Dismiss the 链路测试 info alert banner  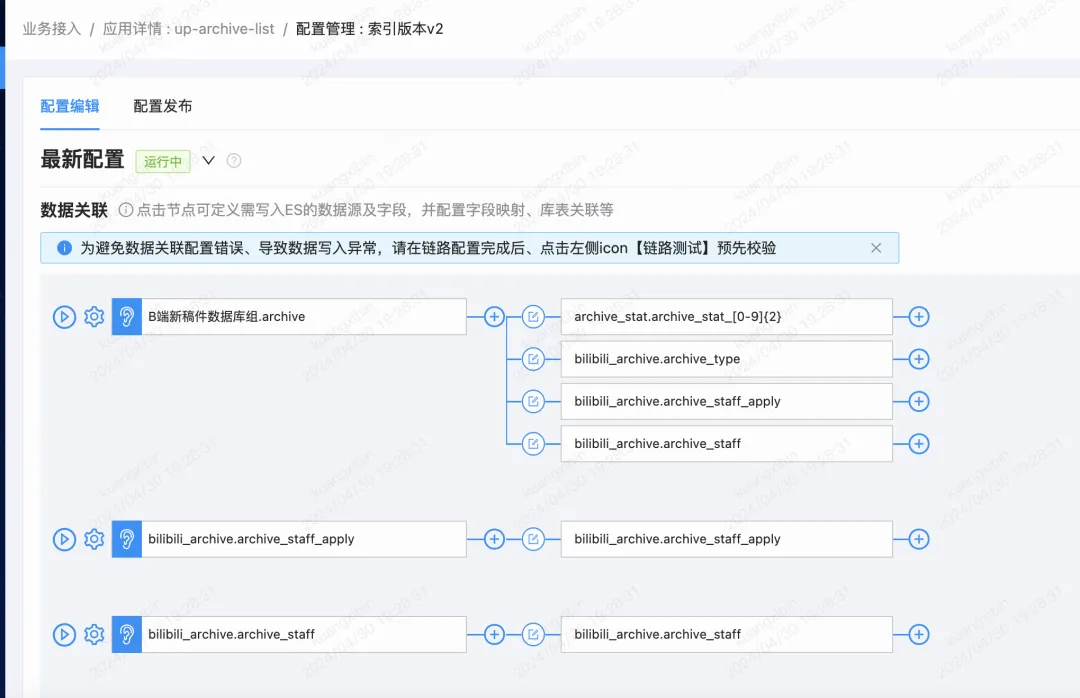[876, 248]
